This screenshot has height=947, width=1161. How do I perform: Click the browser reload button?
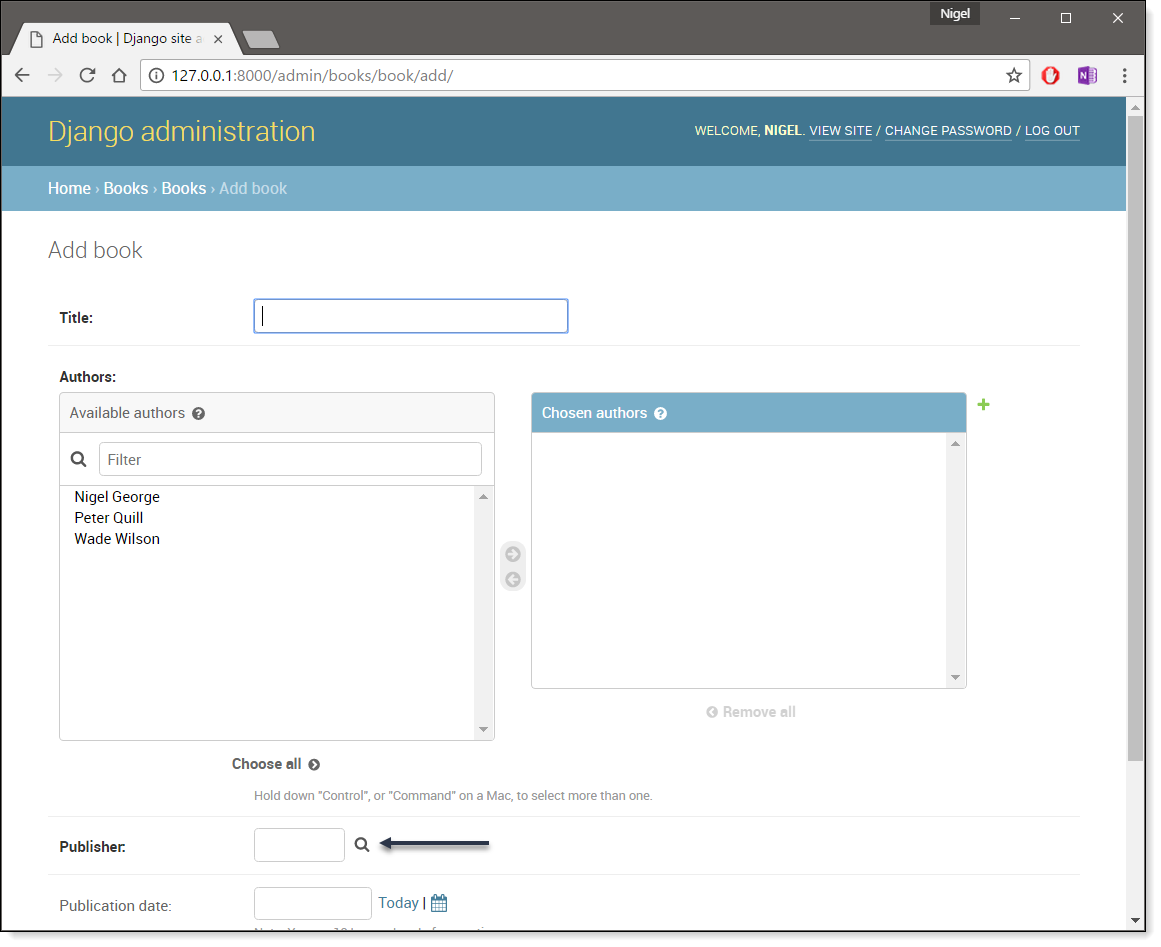87,76
